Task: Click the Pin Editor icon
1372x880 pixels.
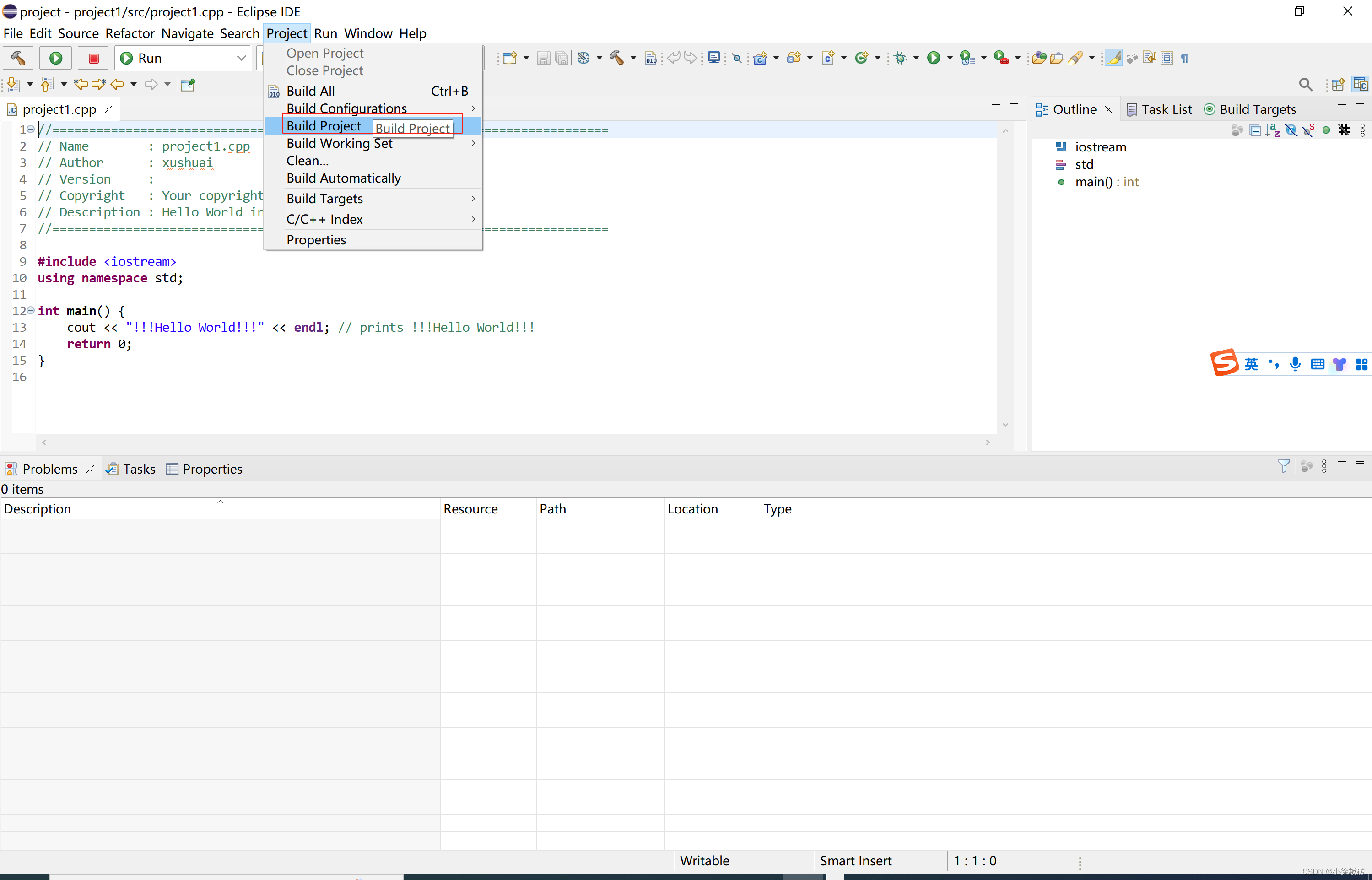Action: tap(188, 85)
